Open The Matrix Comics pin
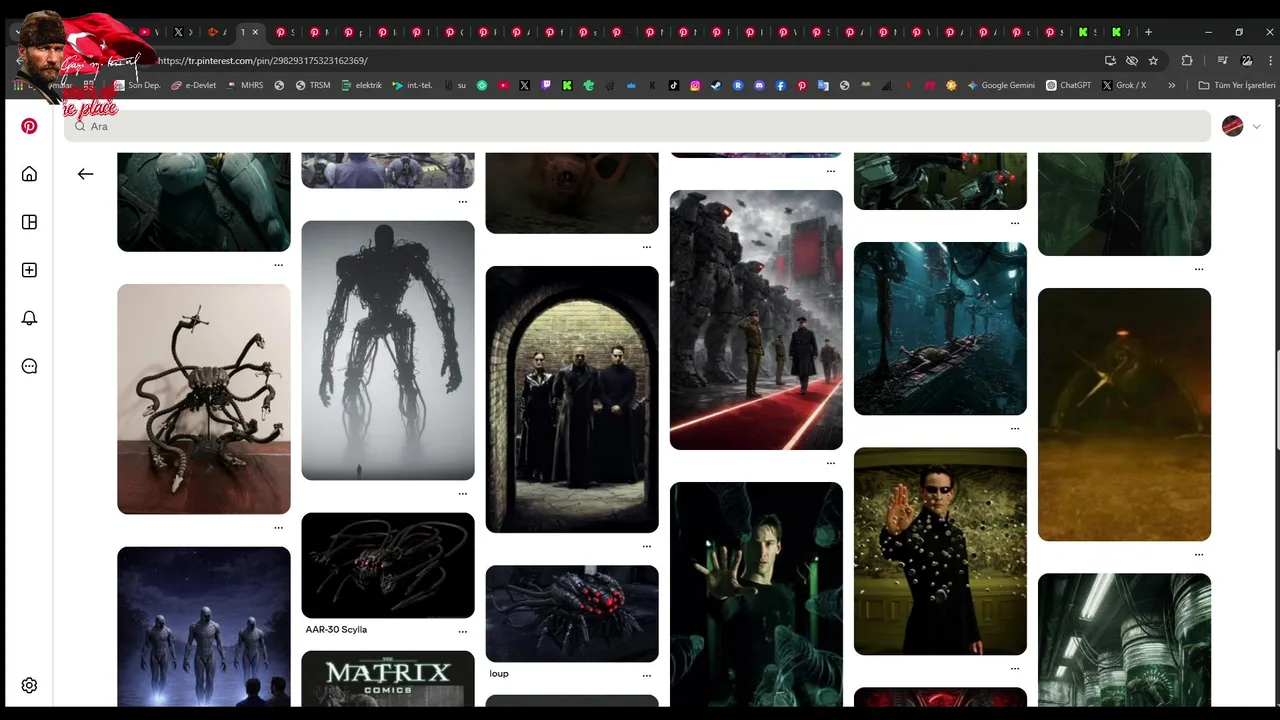 388,679
